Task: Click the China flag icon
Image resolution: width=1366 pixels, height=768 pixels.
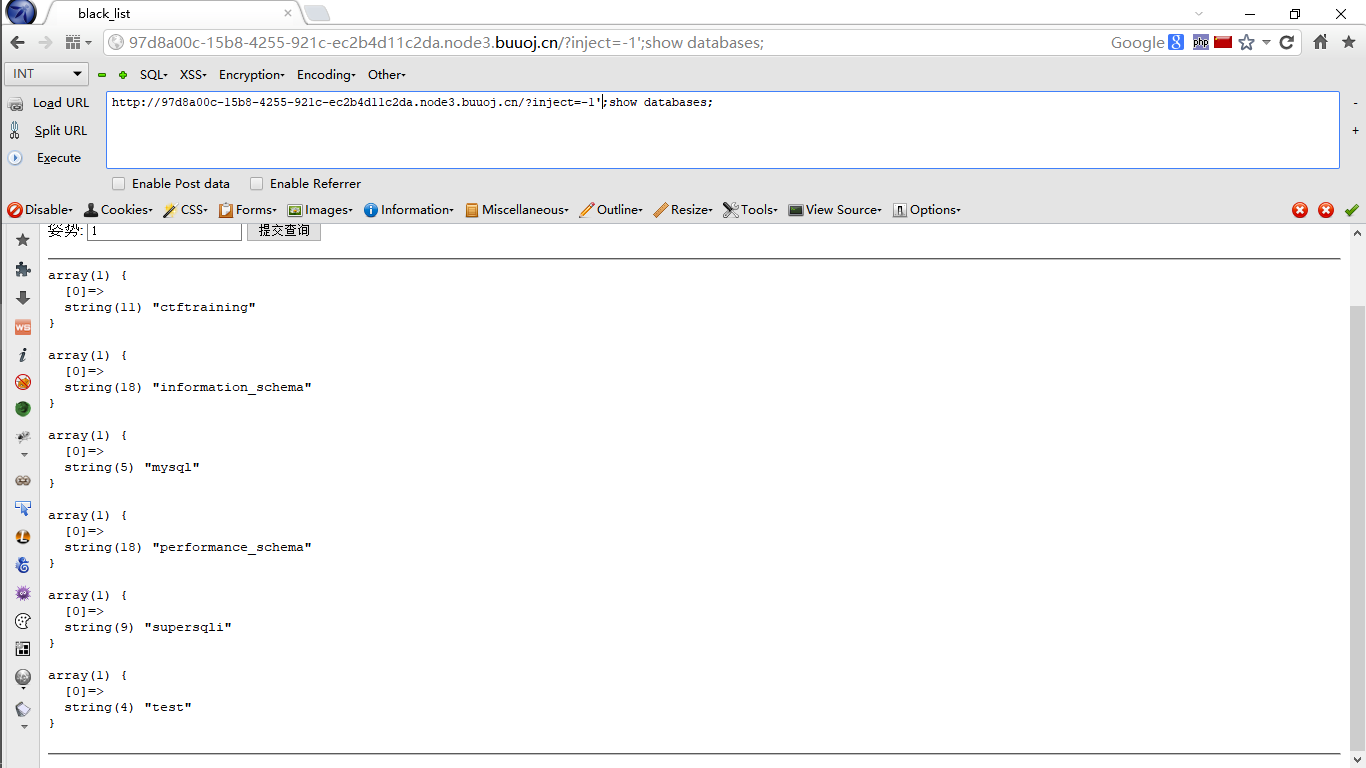Action: click(1223, 42)
